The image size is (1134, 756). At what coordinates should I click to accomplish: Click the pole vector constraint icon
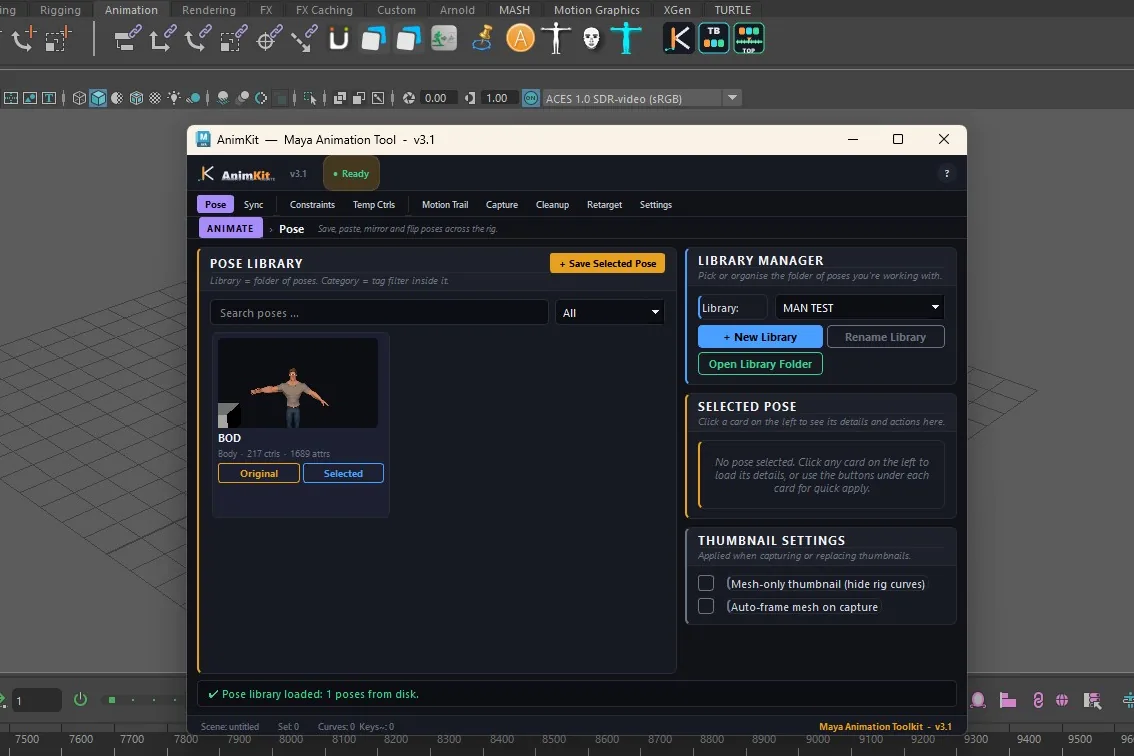(304, 38)
